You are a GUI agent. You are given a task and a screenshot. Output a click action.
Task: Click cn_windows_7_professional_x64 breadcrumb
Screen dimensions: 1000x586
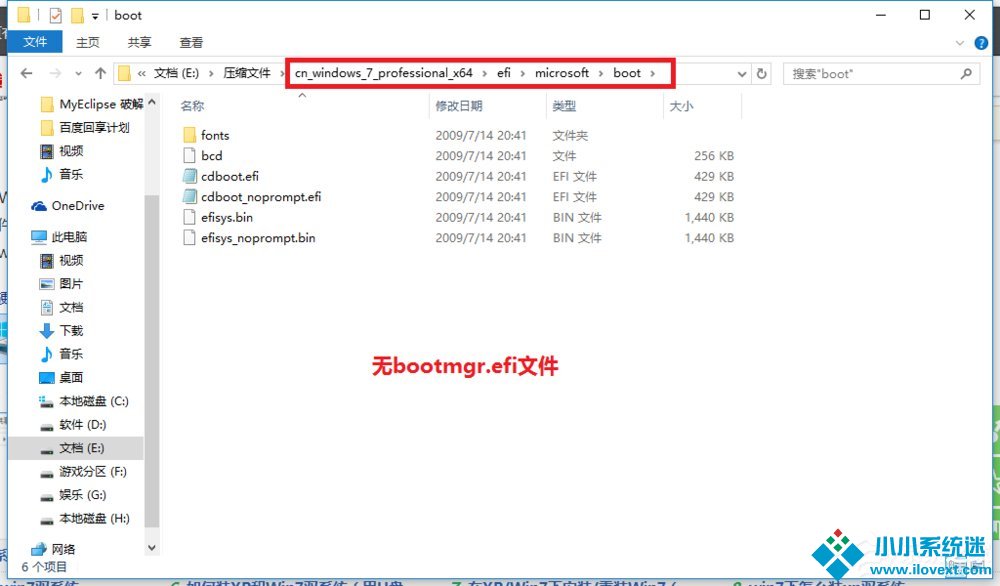coord(383,73)
